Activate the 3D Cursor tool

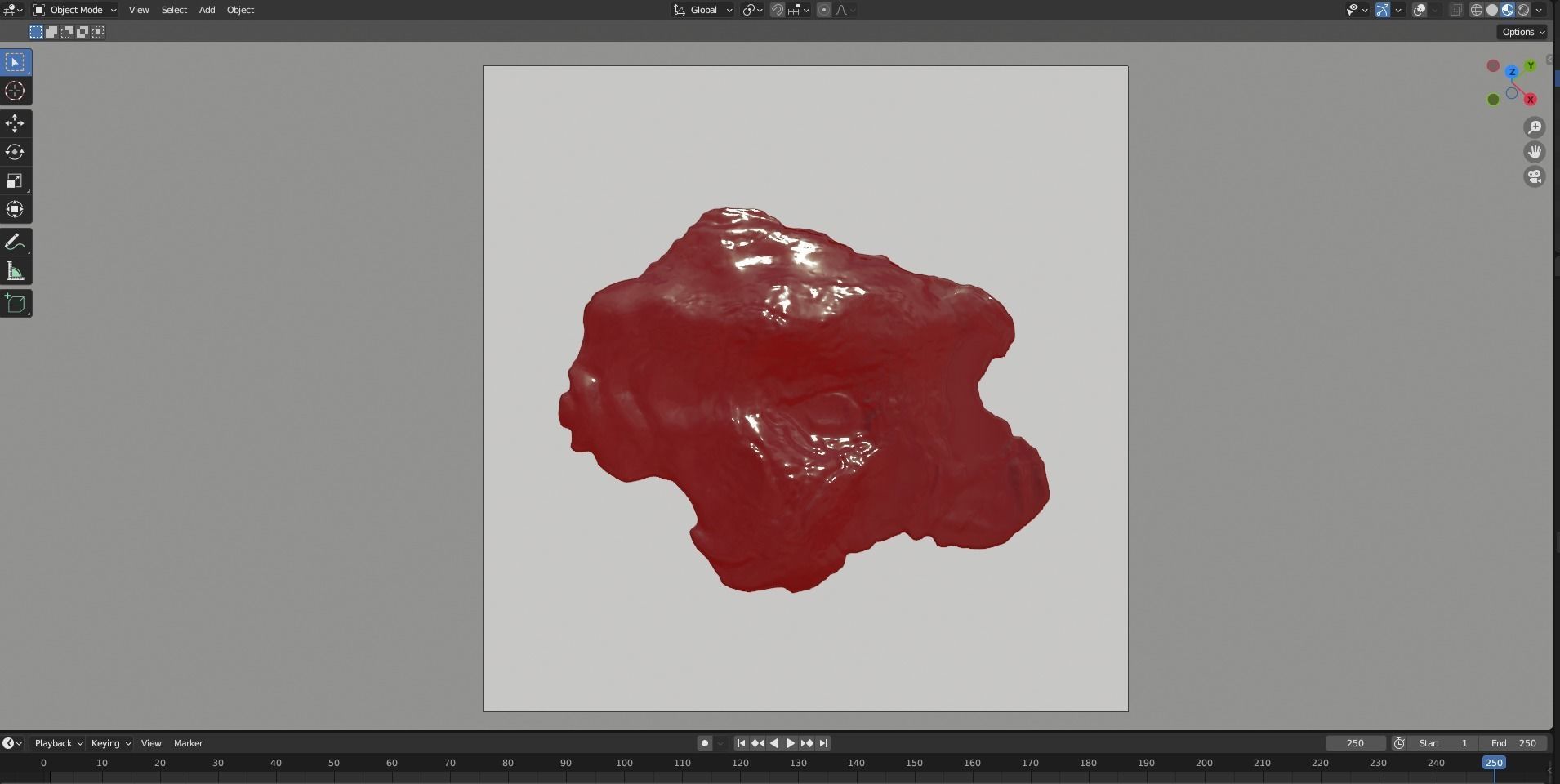(x=16, y=91)
